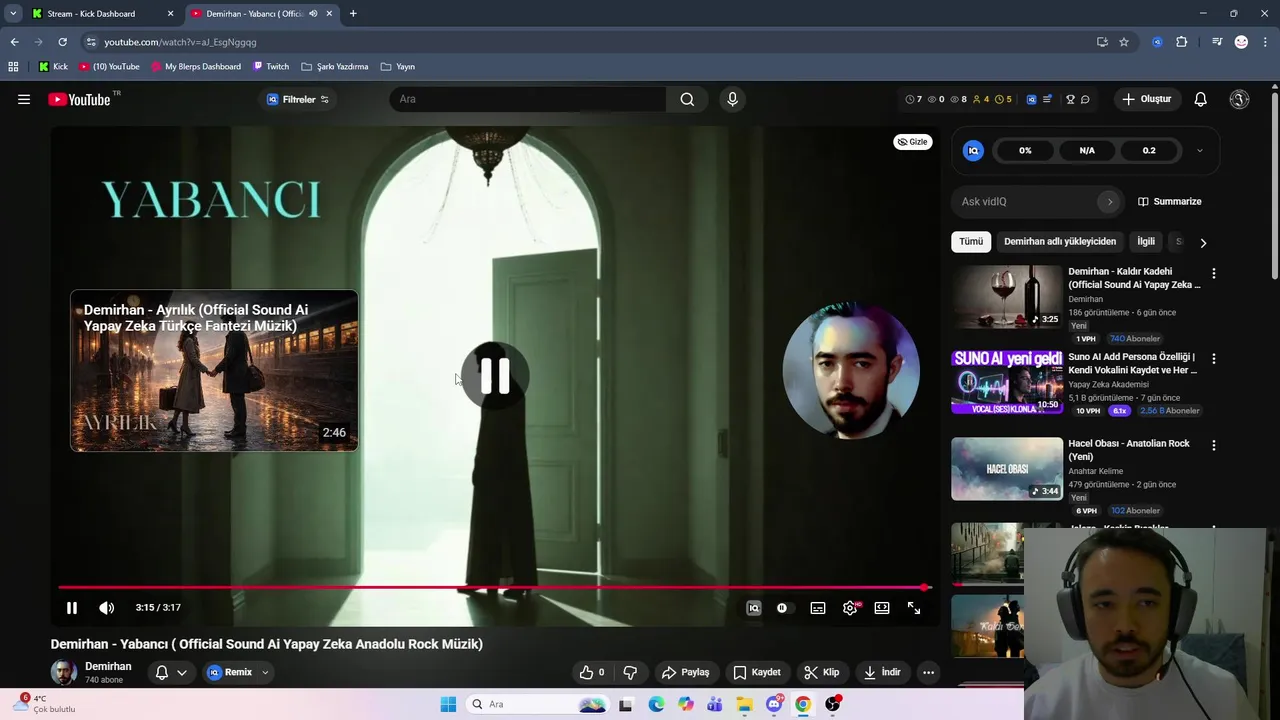1280x720 pixels.
Task: Download with İndir button
Action: click(x=883, y=672)
